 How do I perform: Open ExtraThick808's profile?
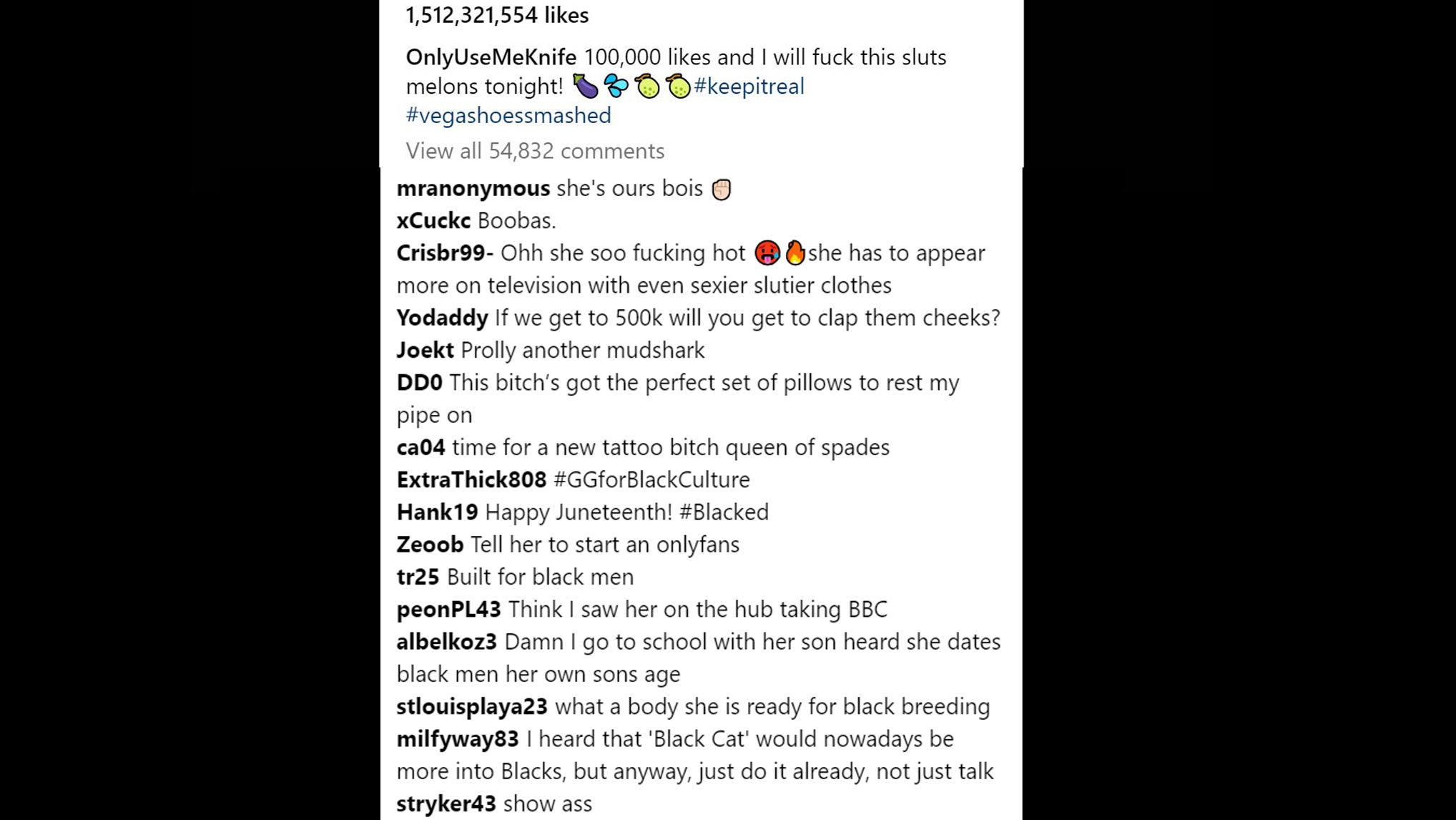coord(471,480)
